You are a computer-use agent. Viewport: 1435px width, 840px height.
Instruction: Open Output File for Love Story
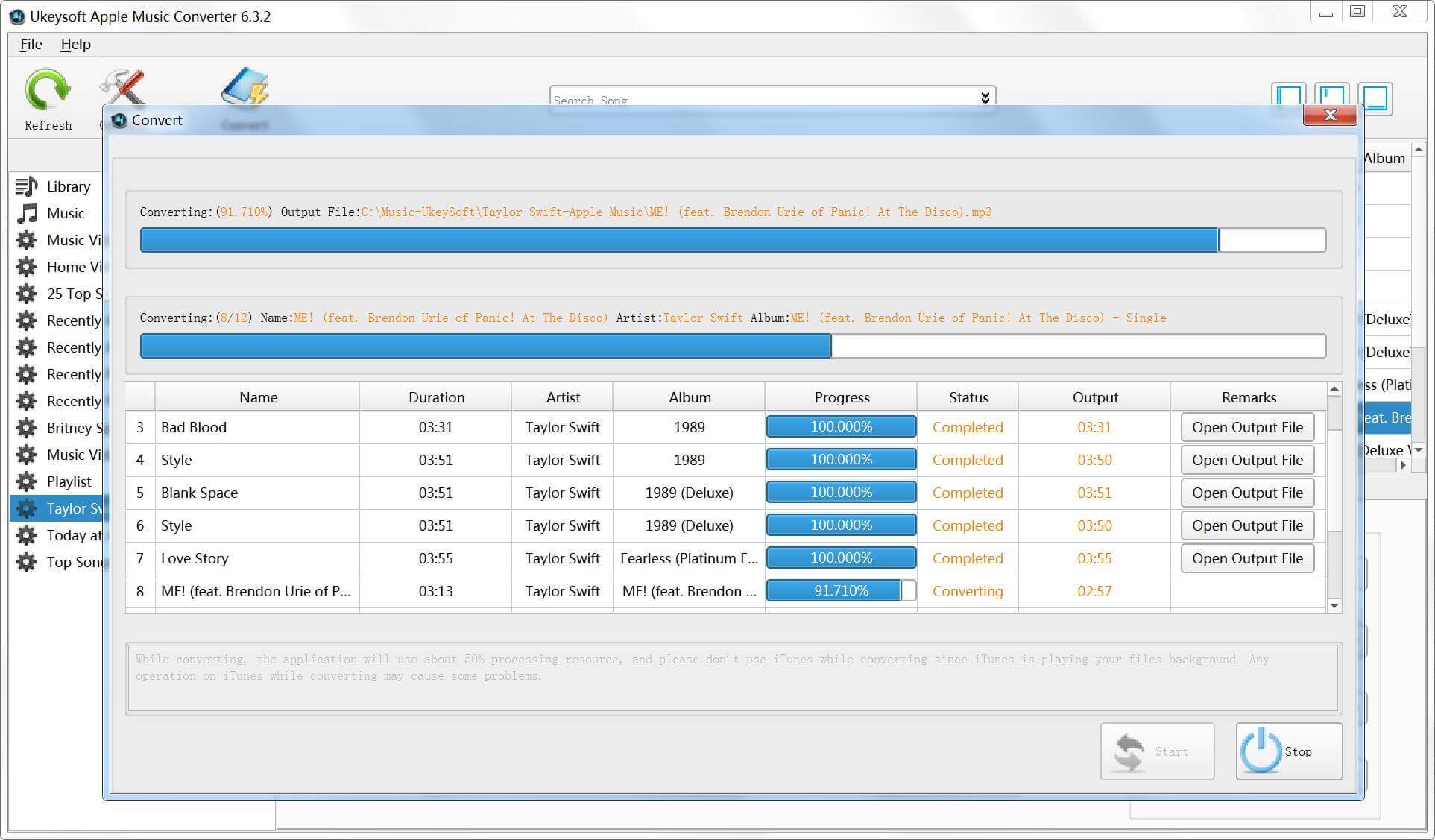1248,558
